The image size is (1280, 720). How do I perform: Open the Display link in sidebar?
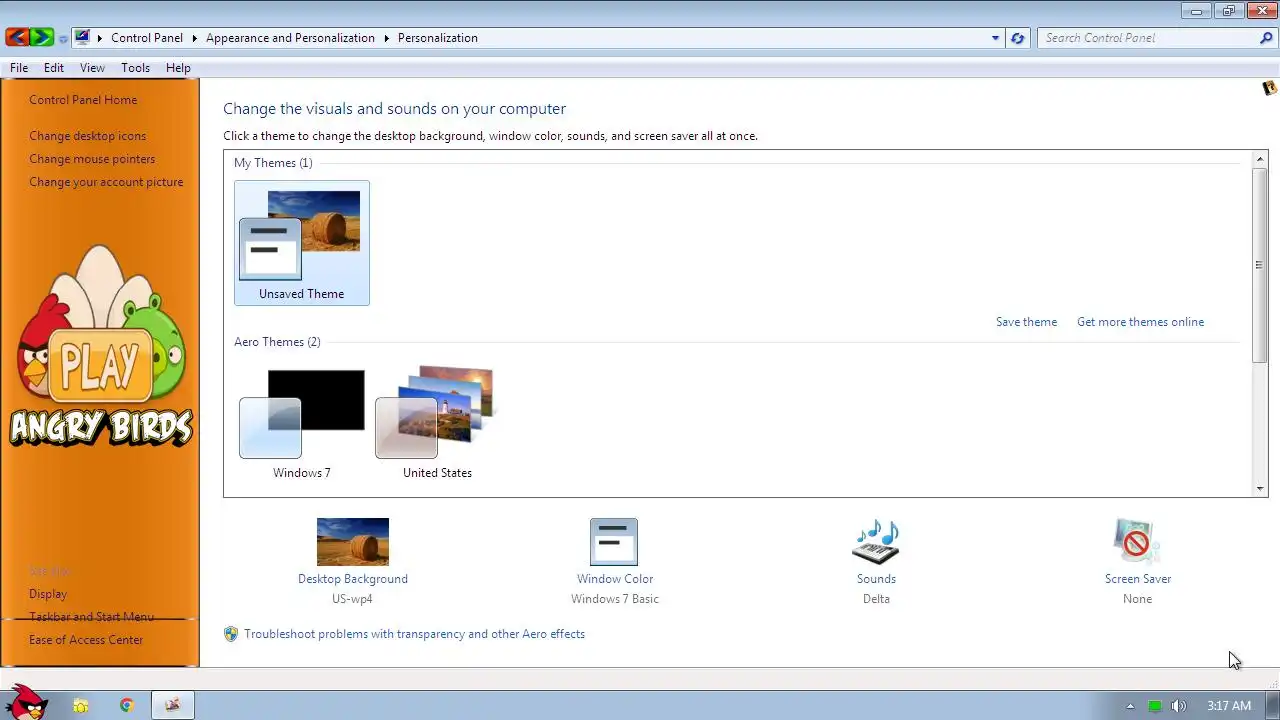pyautogui.click(x=48, y=594)
